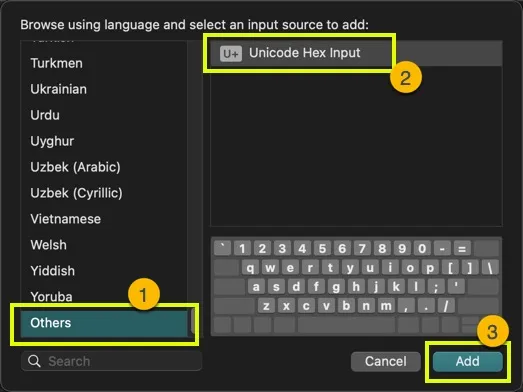
Task: Click the magnifying glass search icon
Action: tap(34, 361)
